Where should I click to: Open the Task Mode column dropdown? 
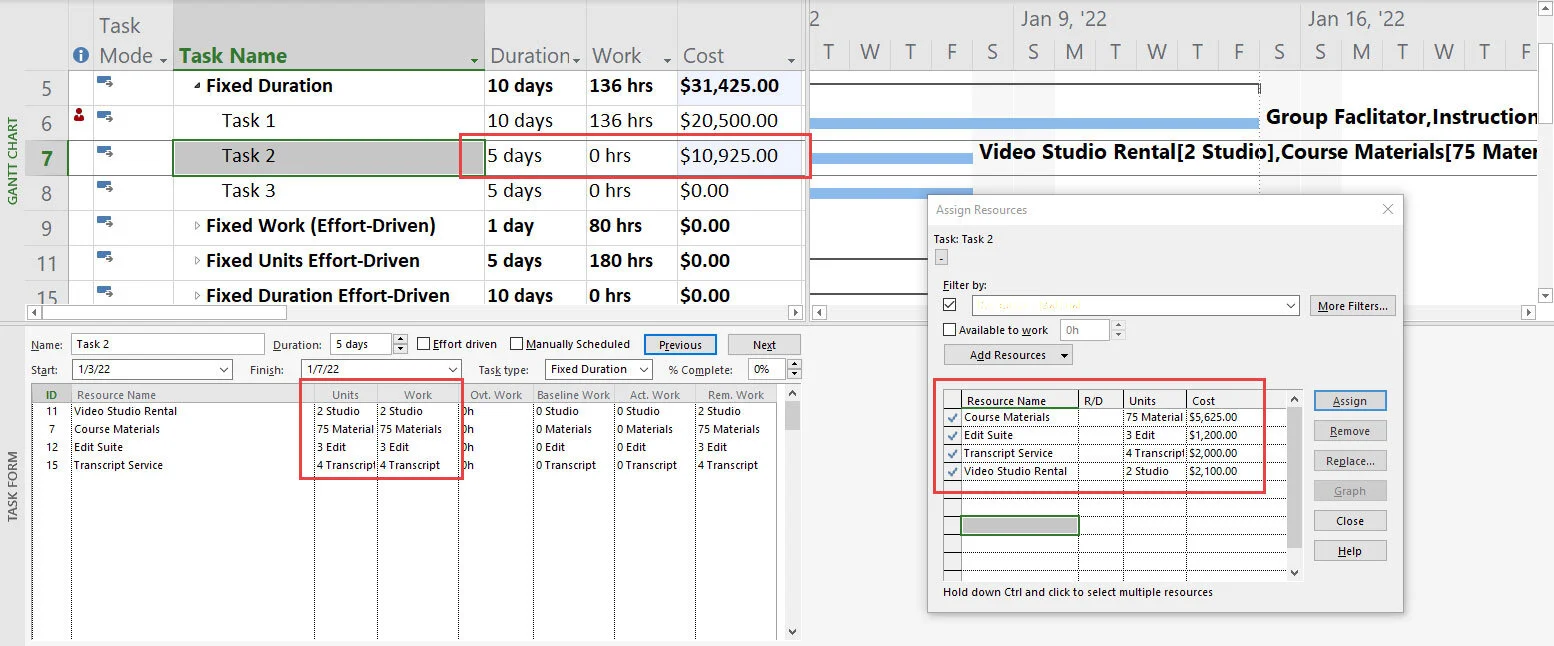click(162, 59)
